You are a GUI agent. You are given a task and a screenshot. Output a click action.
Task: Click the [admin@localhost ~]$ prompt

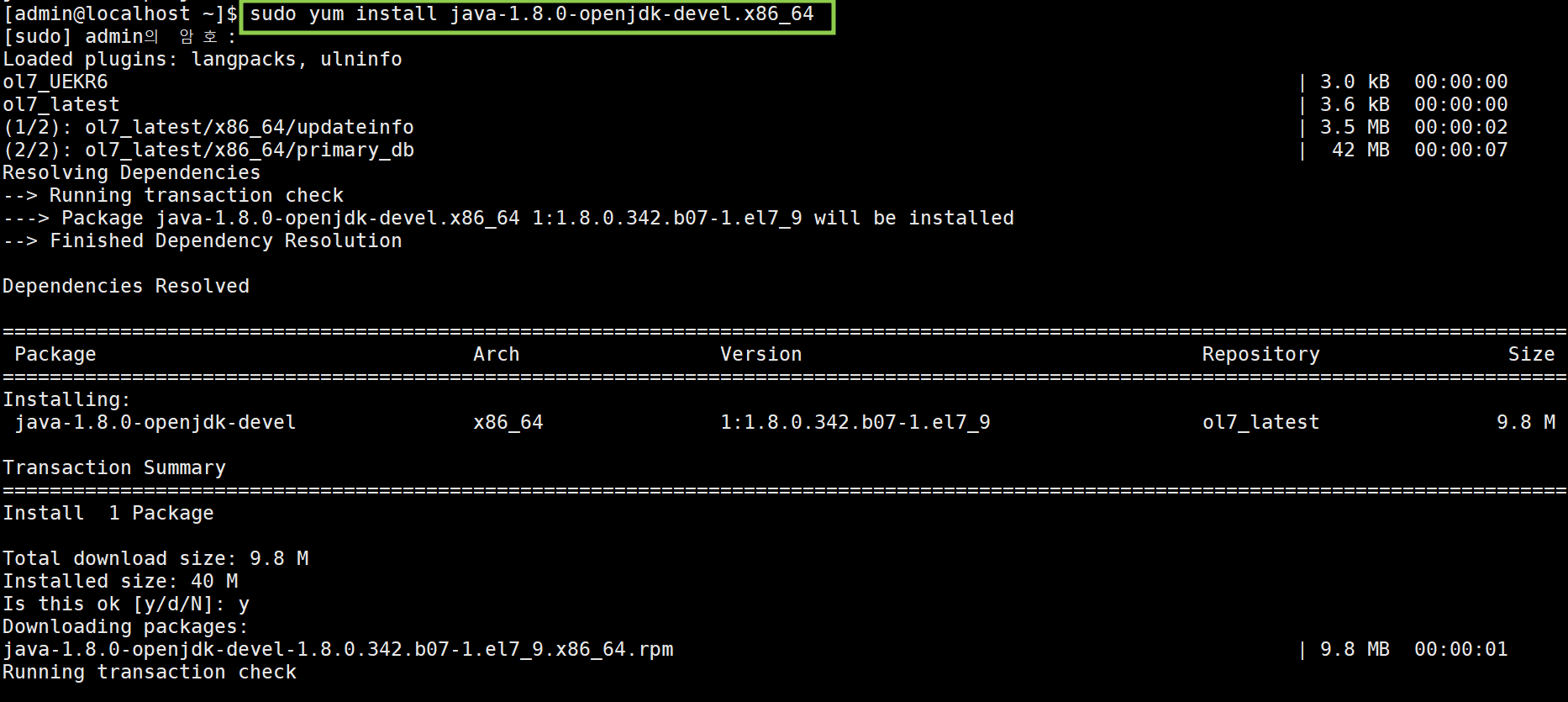coord(121,14)
